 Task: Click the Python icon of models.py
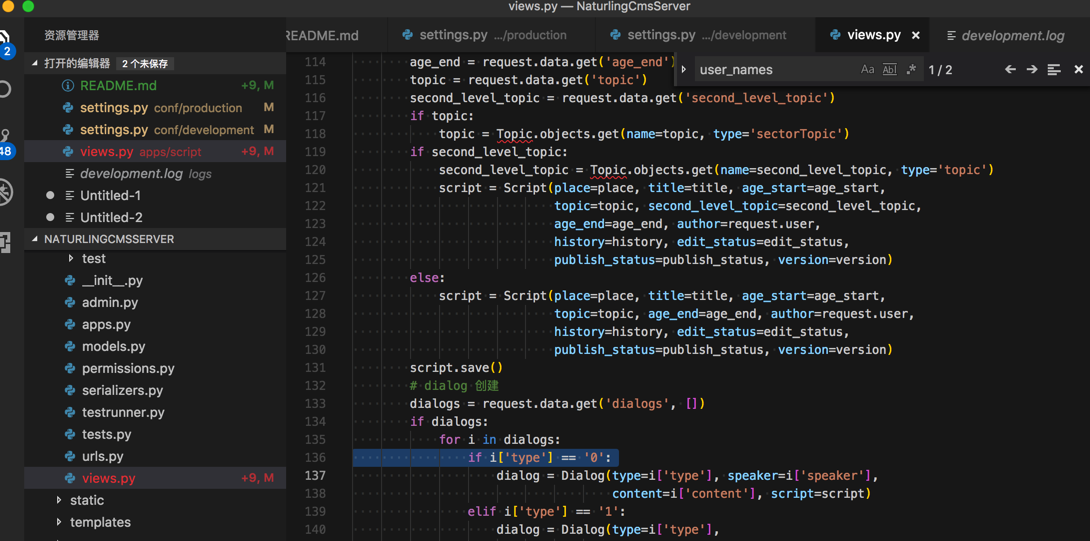70,346
